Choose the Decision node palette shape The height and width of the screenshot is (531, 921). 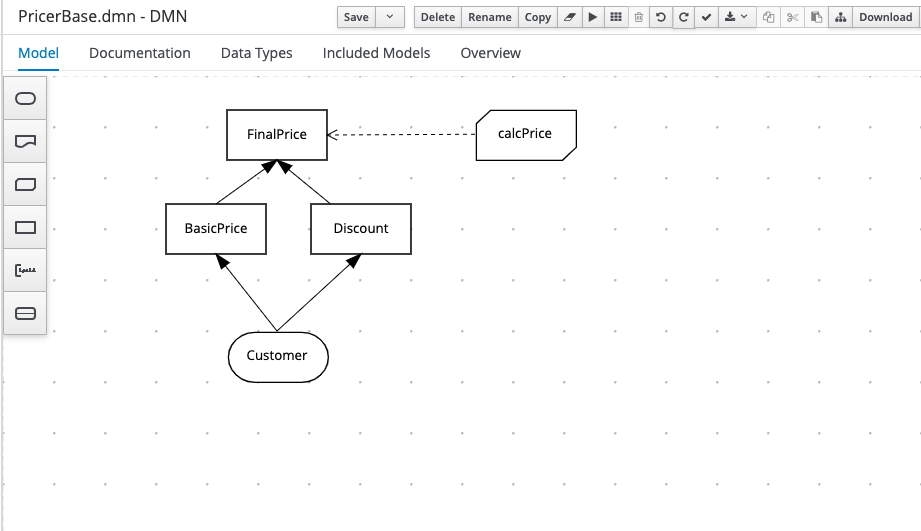point(26,228)
